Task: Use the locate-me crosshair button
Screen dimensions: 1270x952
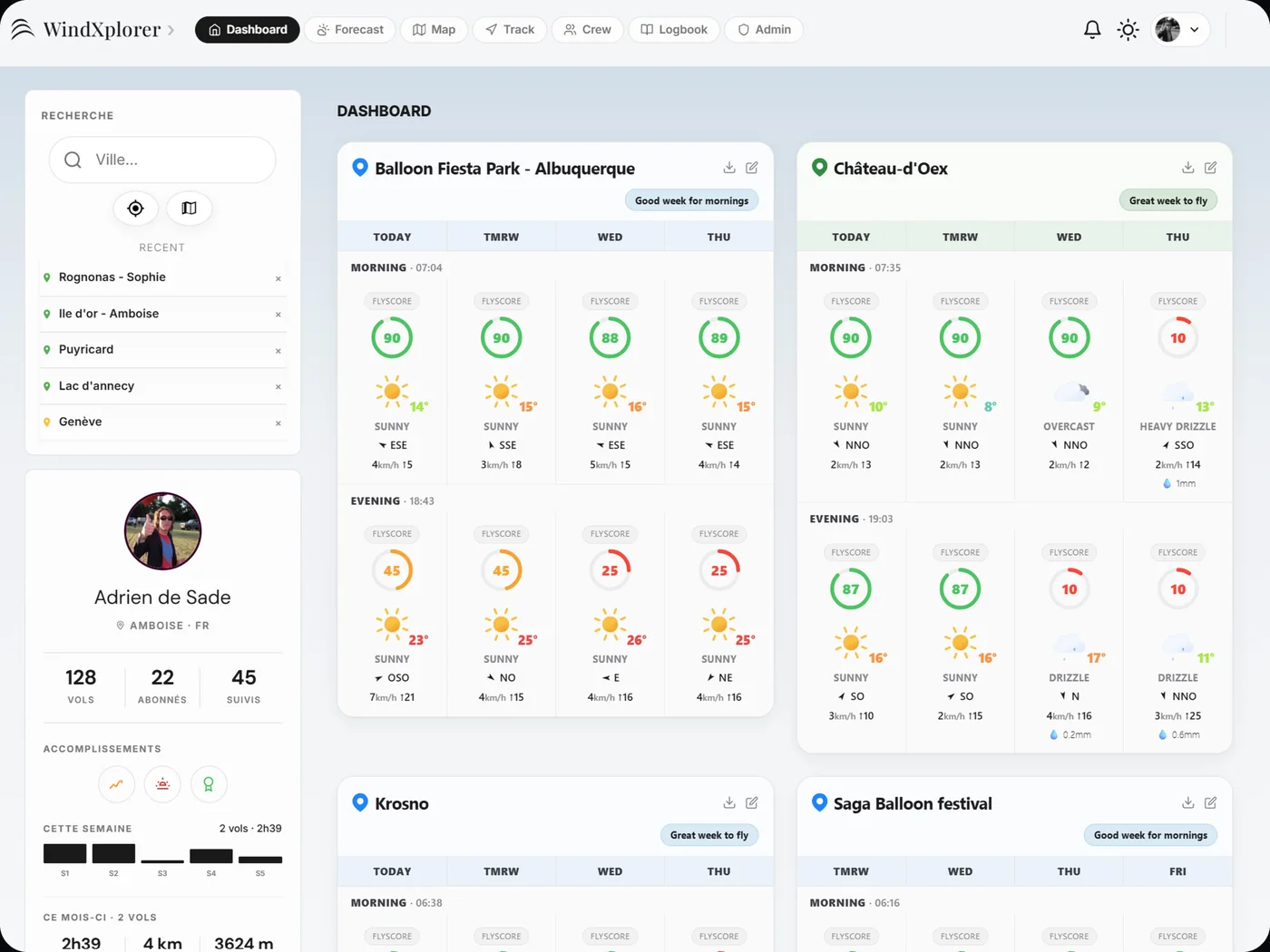Action: point(135,209)
